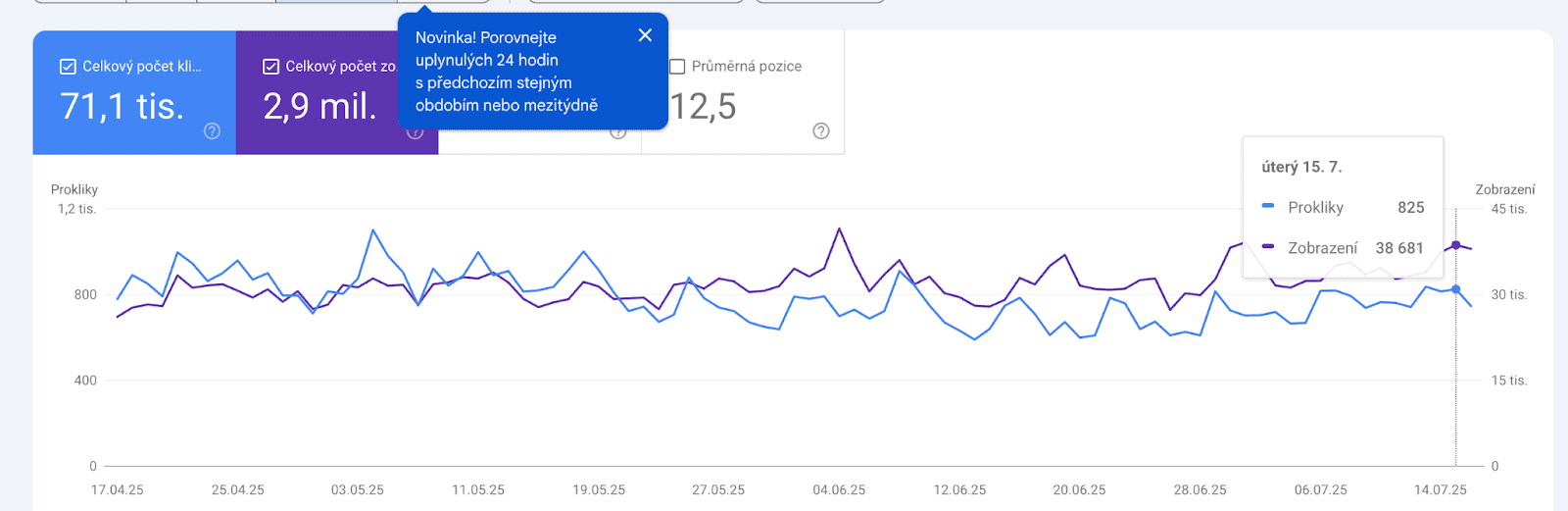This screenshot has width=1568, height=511.
Task: Click purple Zobrazení legend swatch in tooltip
Action: [x=1268, y=247]
